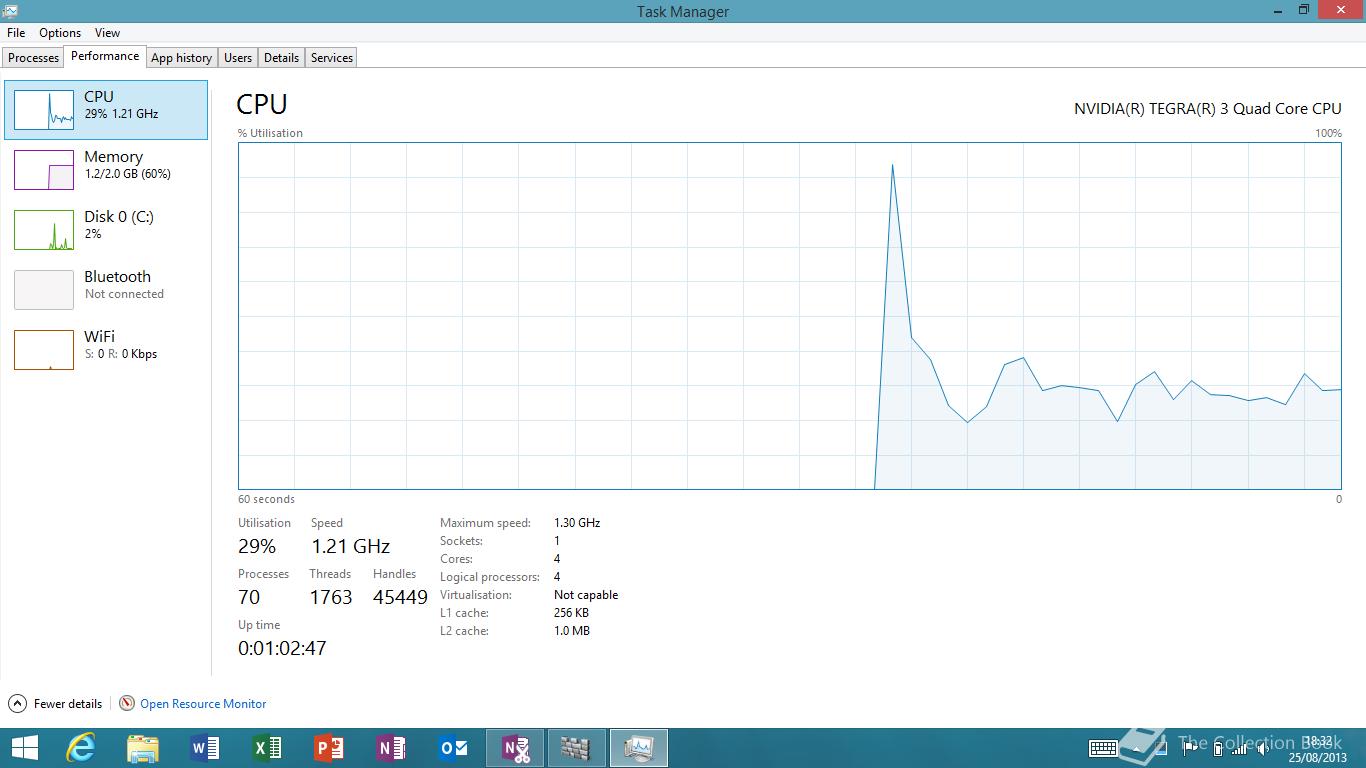The height and width of the screenshot is (768, 1366).
Task: Click the threads count 1763
Action: (x=331, y=597)
